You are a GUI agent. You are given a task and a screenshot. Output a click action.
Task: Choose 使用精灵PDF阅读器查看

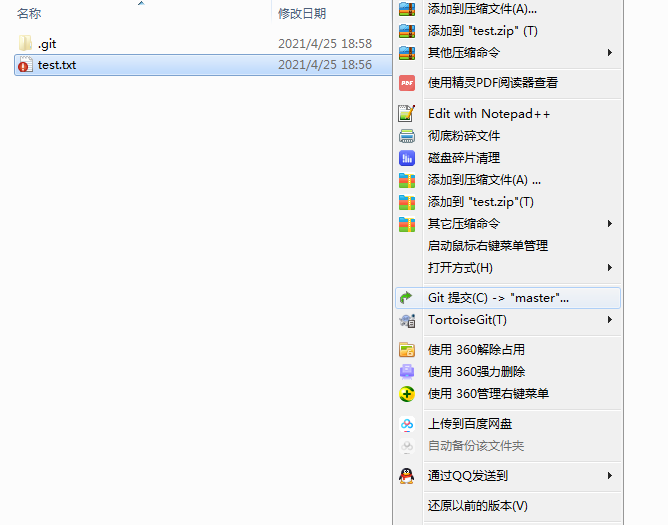[509, 83]
